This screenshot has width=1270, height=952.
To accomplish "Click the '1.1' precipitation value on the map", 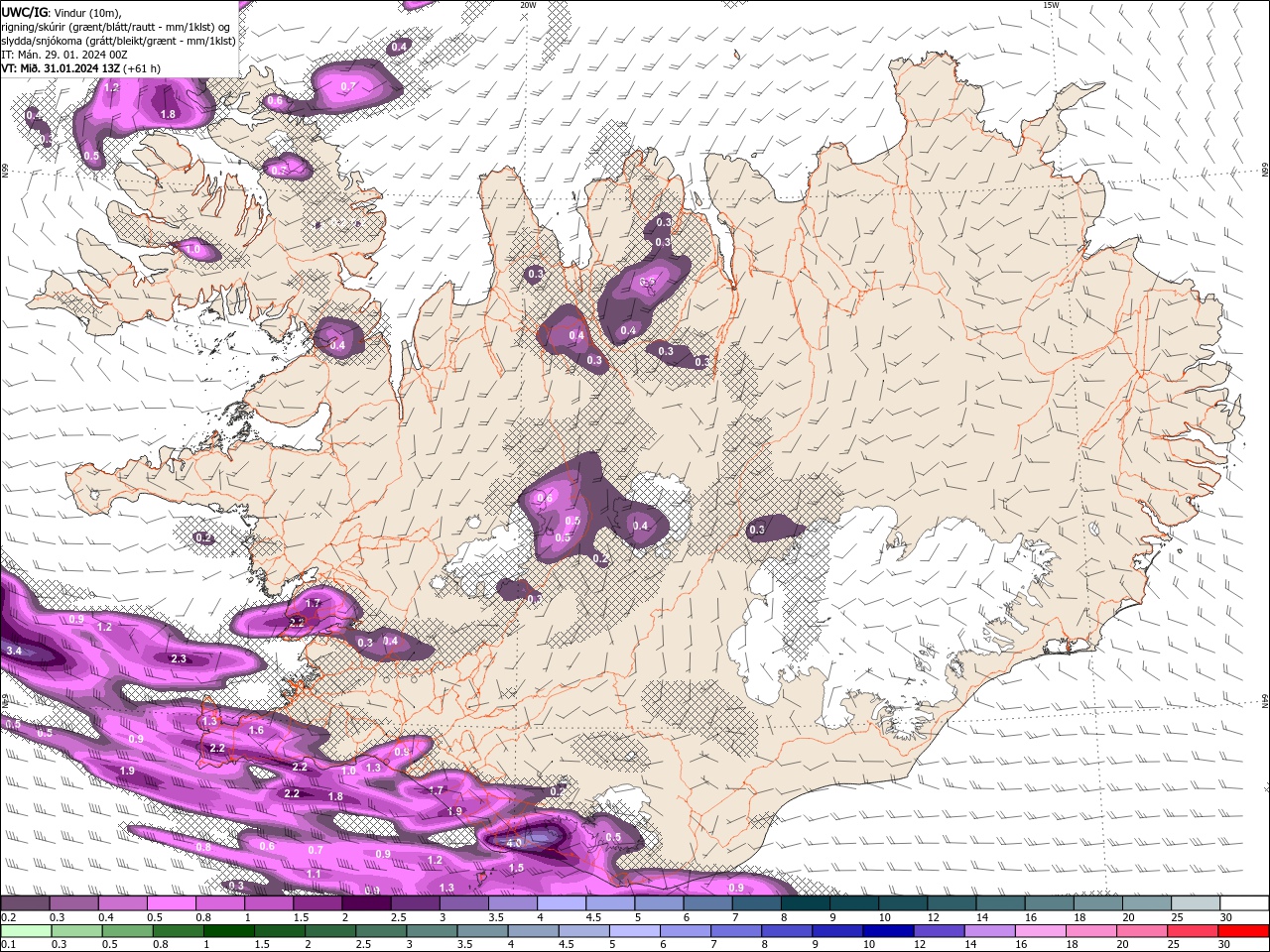I will [314, 874].
